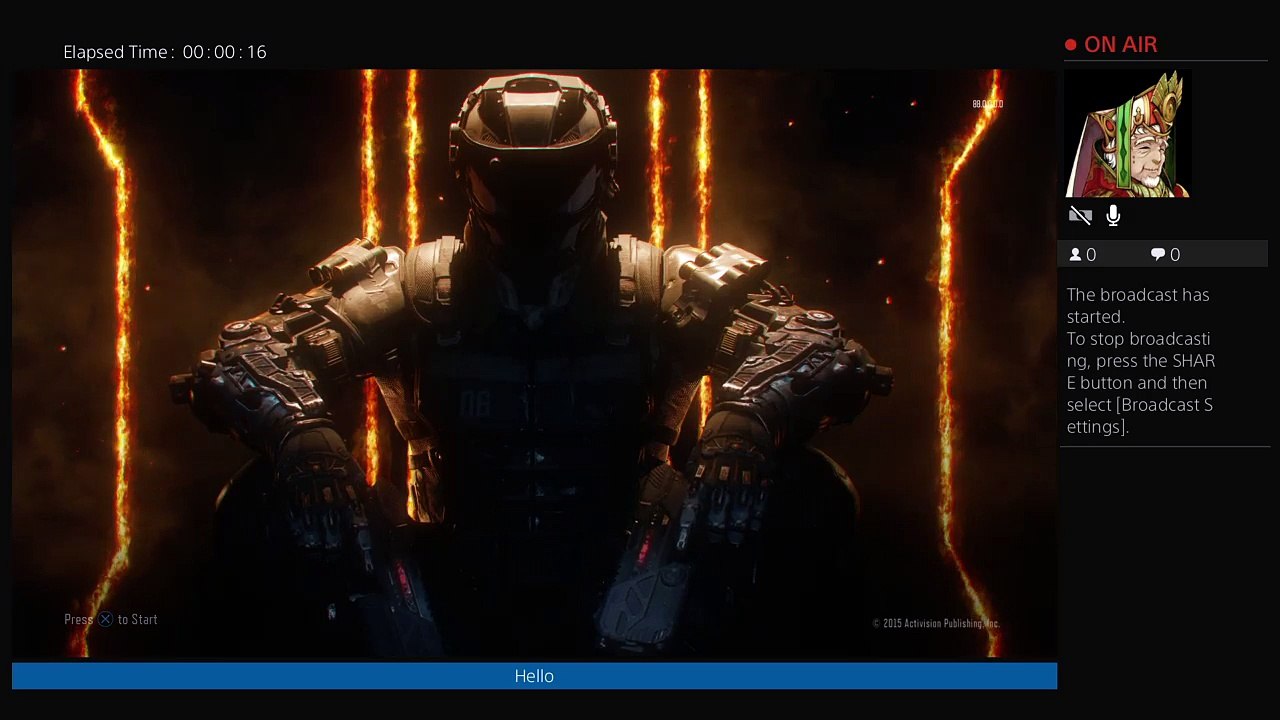Toggle the microphone icon
Viewport: 1280px width, 720px height.
pyautogui.click(x=1113, y=216)
